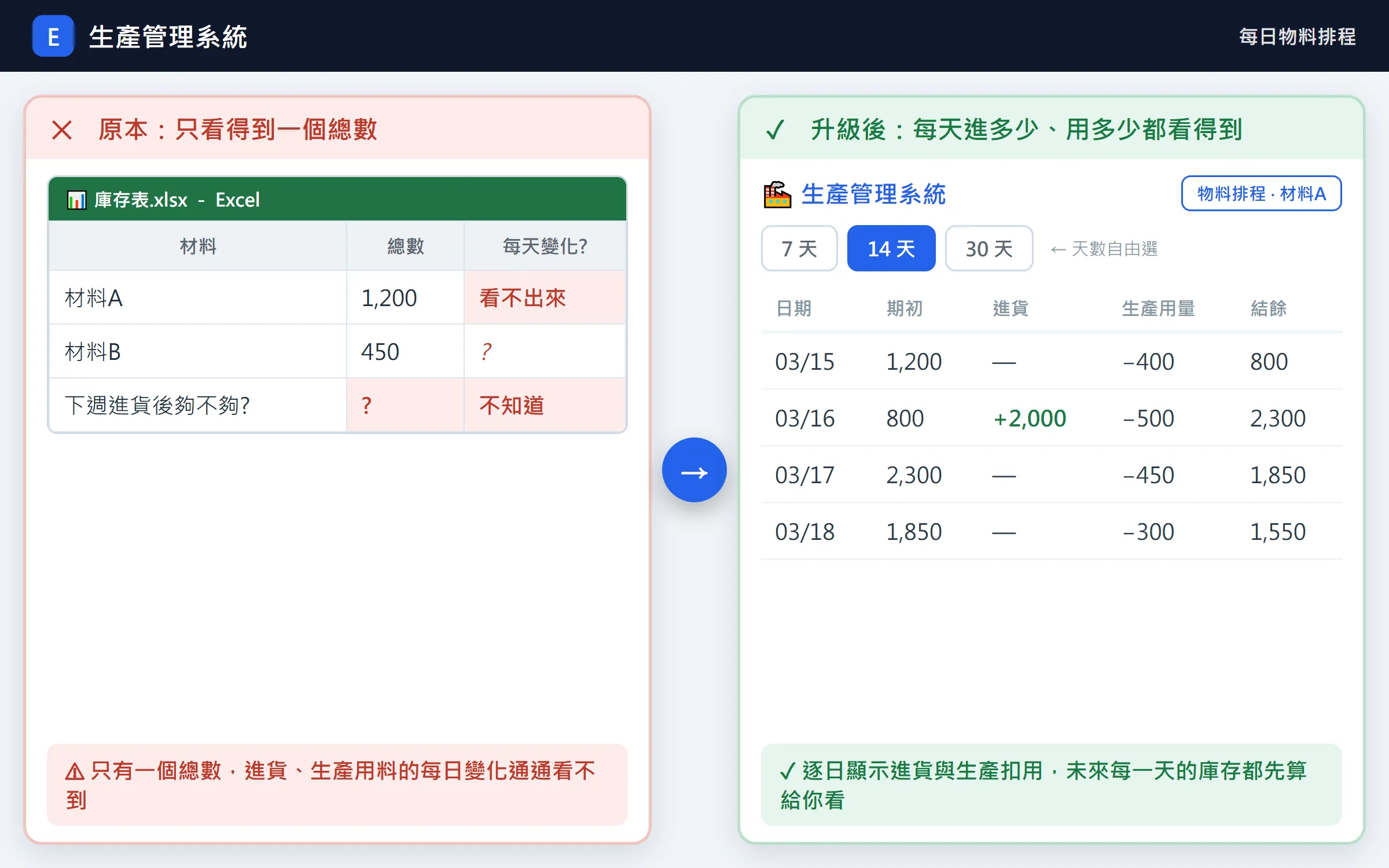Click the −300 usage value on 03/18
The height and width of the screenshot is (868, 1389).
click(x=1148, y=532)
